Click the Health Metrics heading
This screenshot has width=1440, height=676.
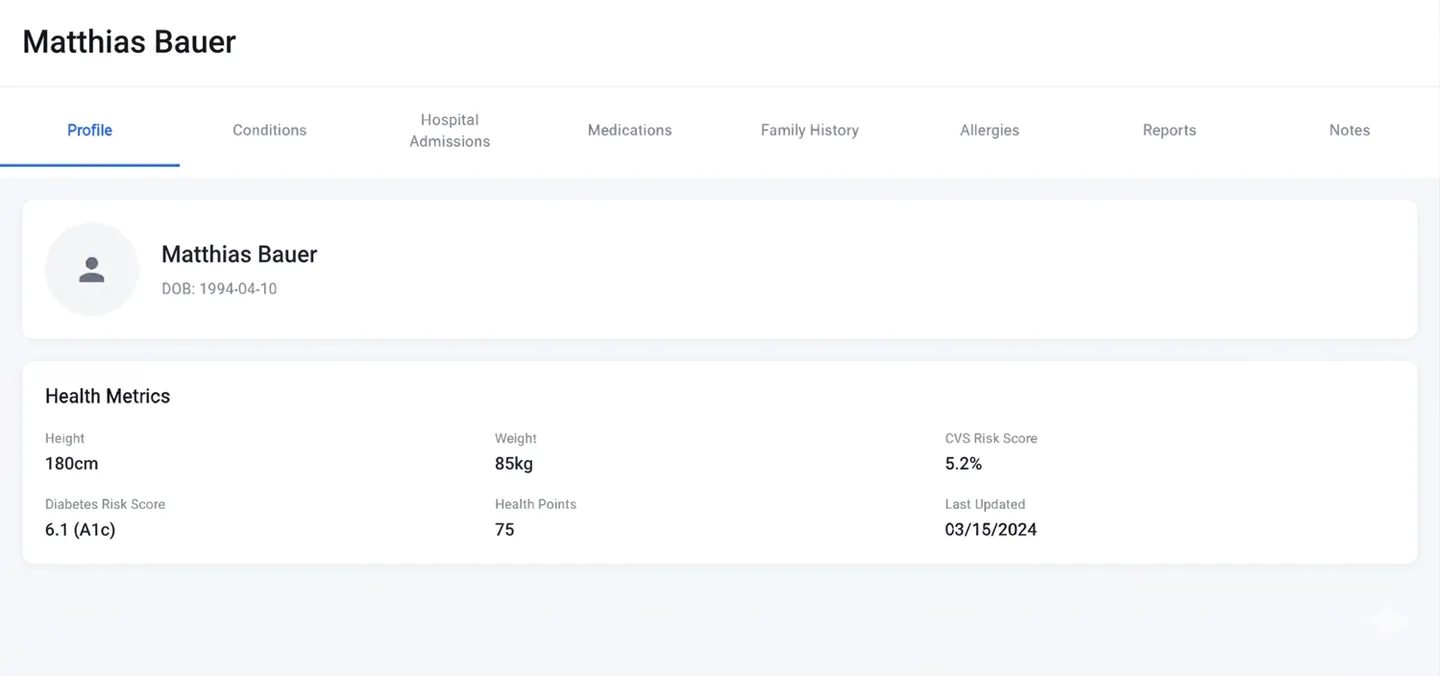[108, 396]
